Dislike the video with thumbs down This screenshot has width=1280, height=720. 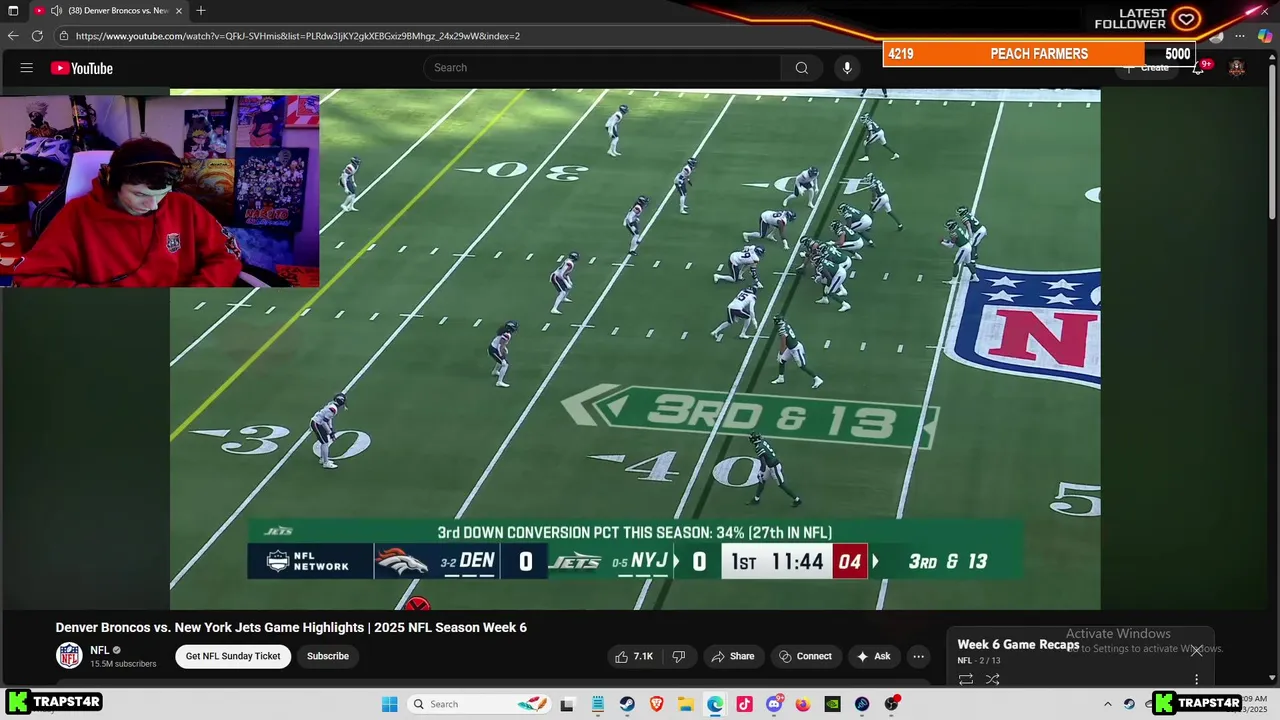679,656
